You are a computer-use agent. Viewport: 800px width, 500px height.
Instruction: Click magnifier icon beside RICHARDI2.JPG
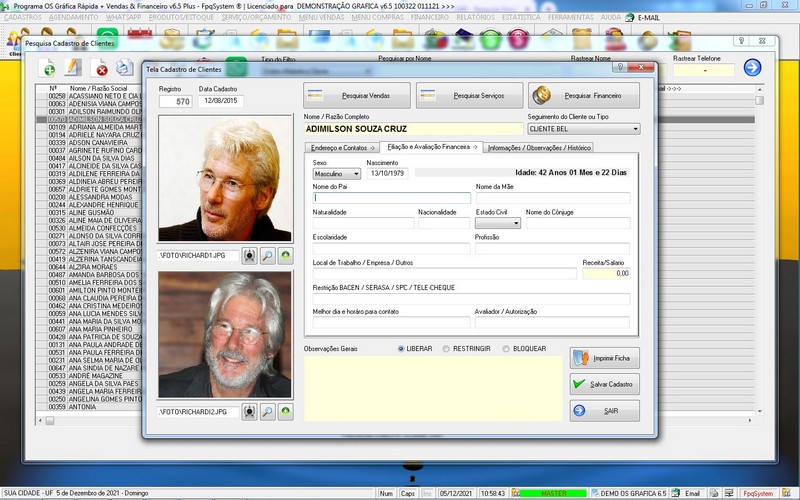click(267, 412)
